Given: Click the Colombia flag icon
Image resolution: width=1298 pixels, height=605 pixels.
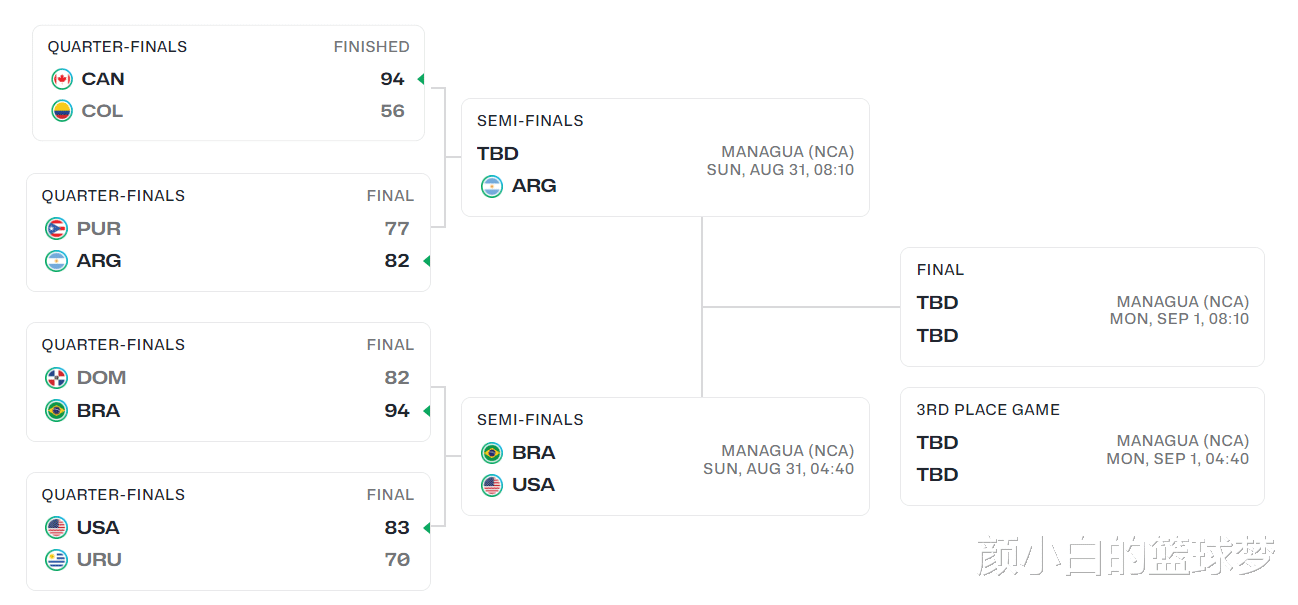Looking at the screenshot, I should [62, 111].
